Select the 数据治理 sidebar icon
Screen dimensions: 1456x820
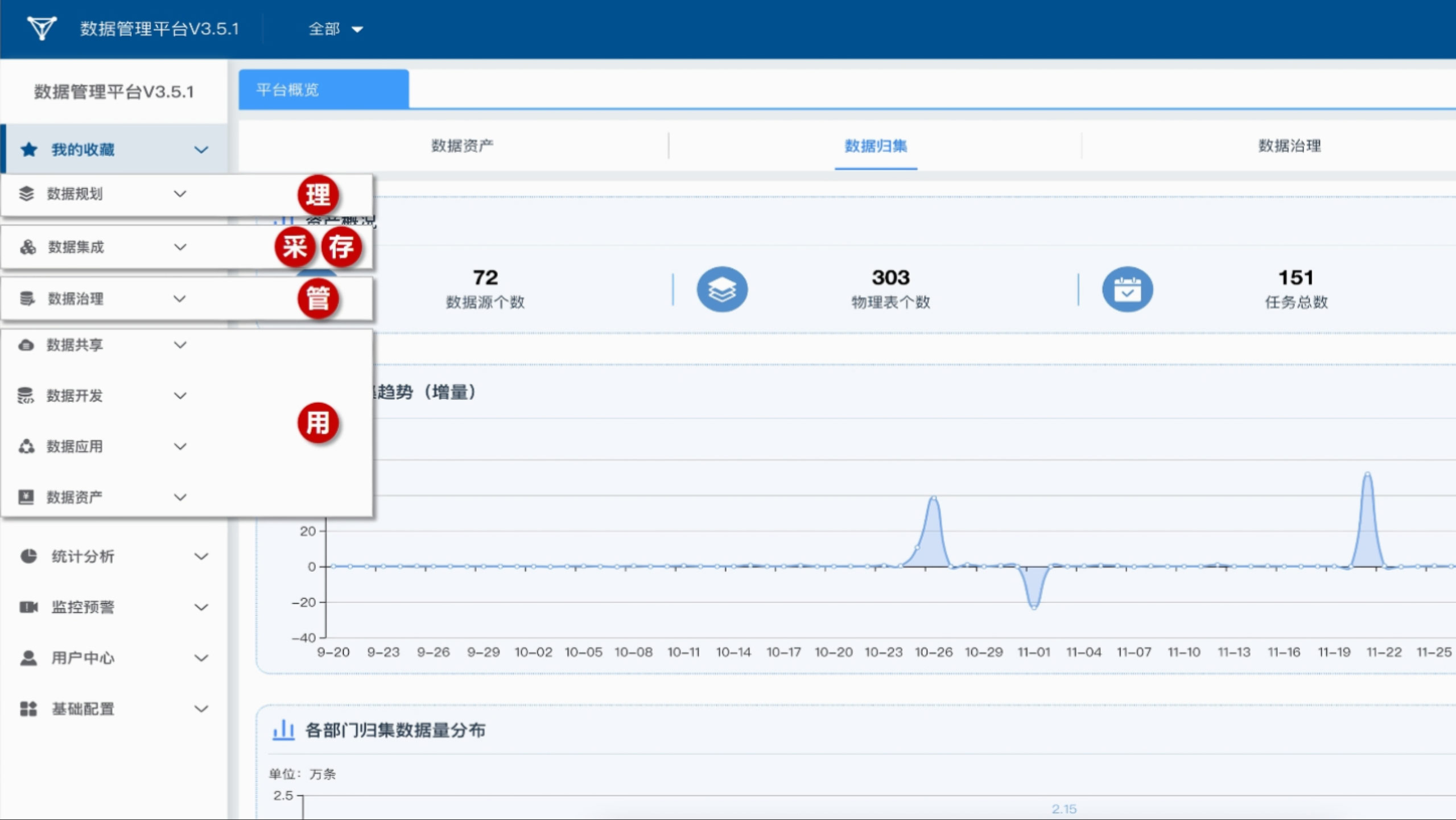coord(26,299)
